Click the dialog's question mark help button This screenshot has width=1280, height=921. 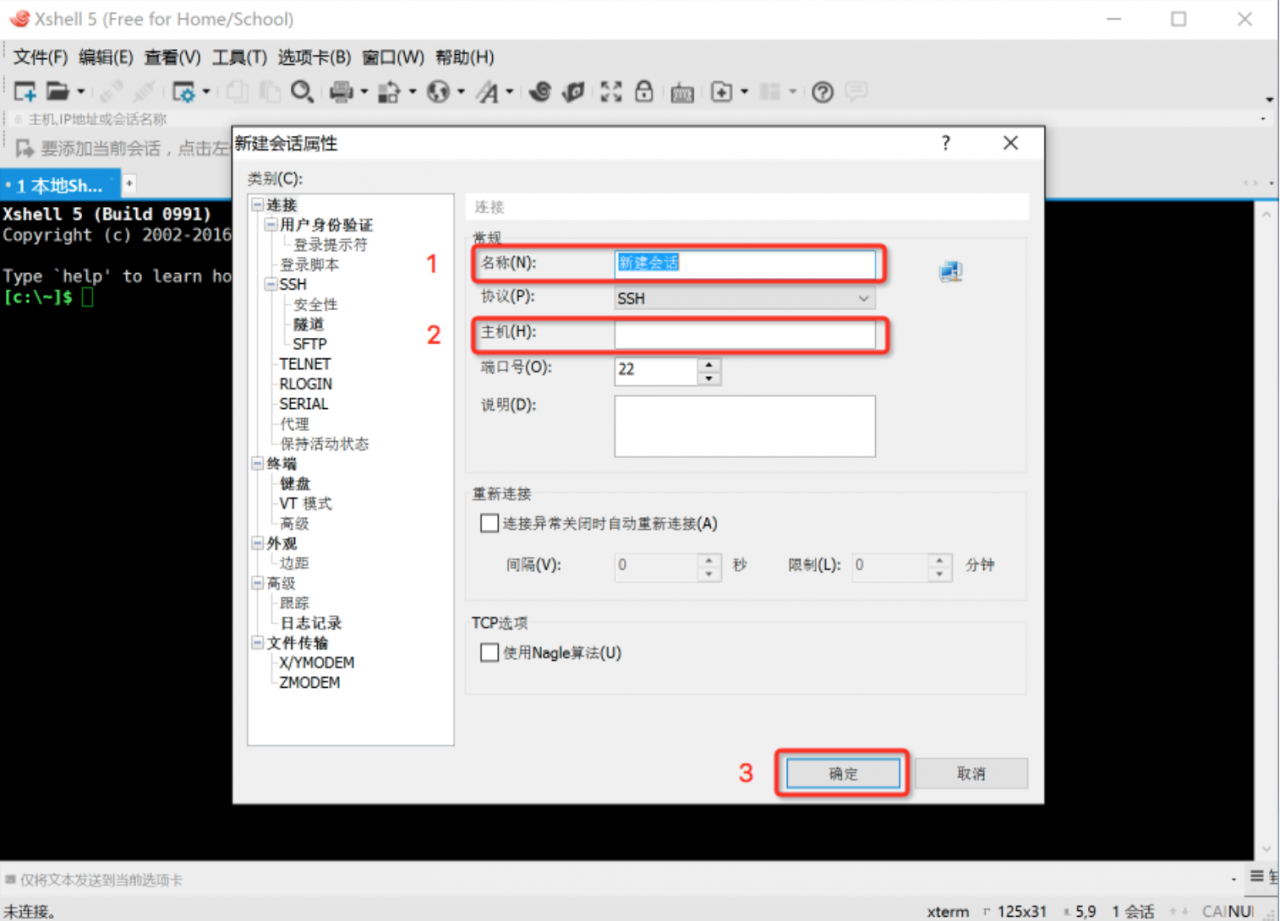(x=946, y=143)
